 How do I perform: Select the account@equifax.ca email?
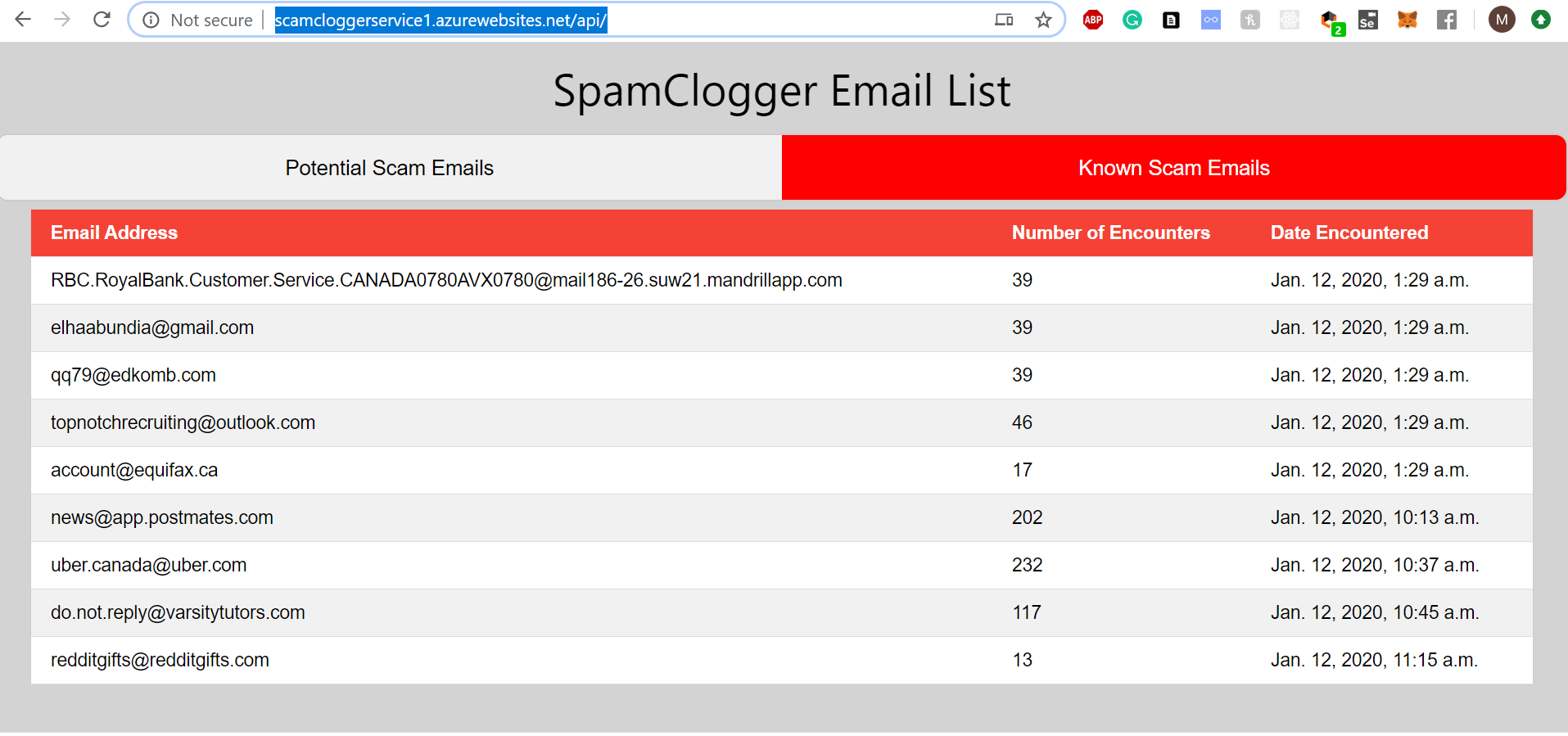point(134,470)
